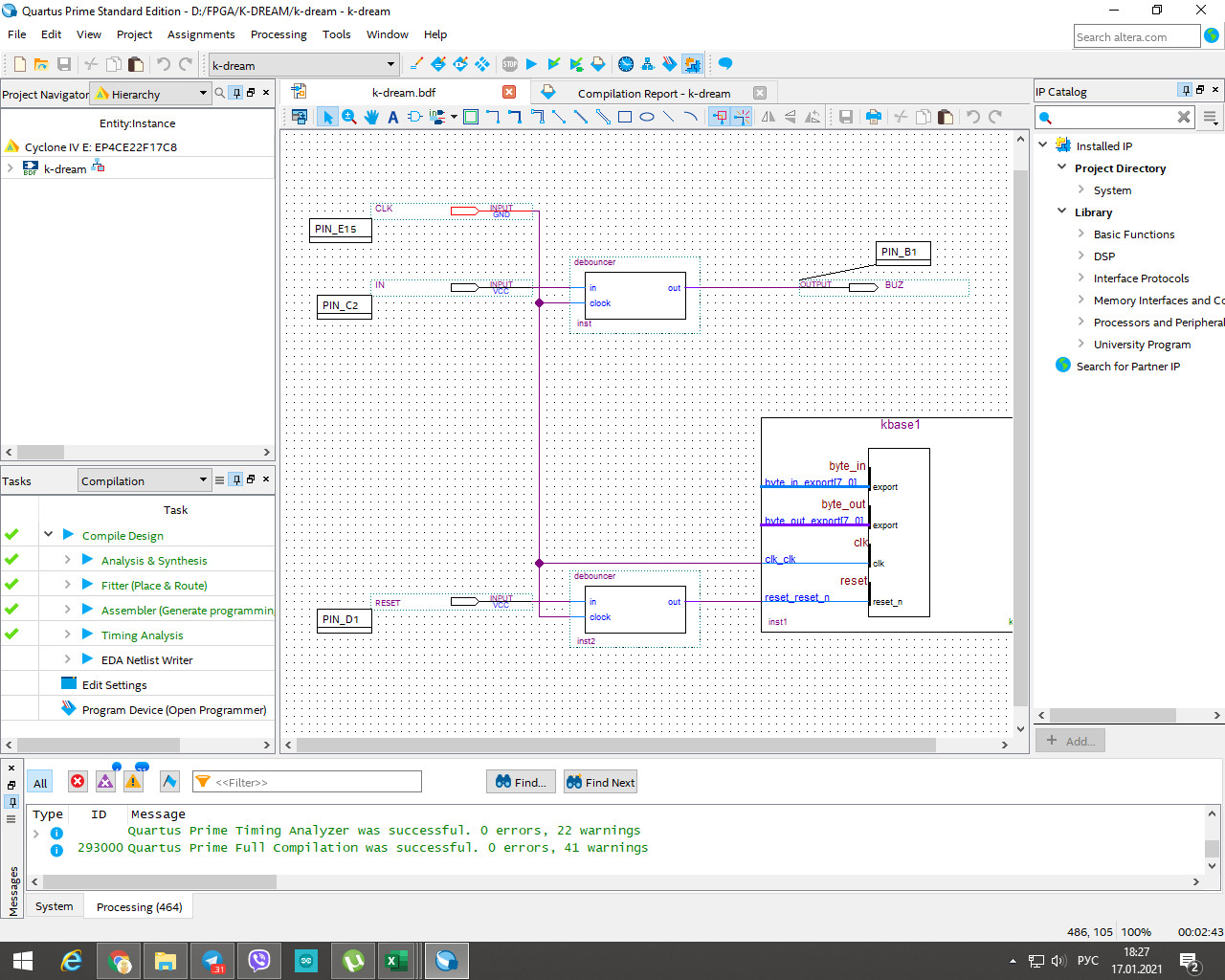Start Analysis & Elaboration icon
This screenshot has height=980, width=1225.
click(553, 64)
